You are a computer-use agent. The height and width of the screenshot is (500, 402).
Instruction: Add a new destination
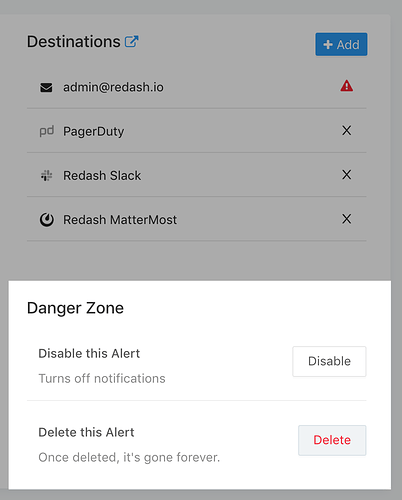click(341, 44)
